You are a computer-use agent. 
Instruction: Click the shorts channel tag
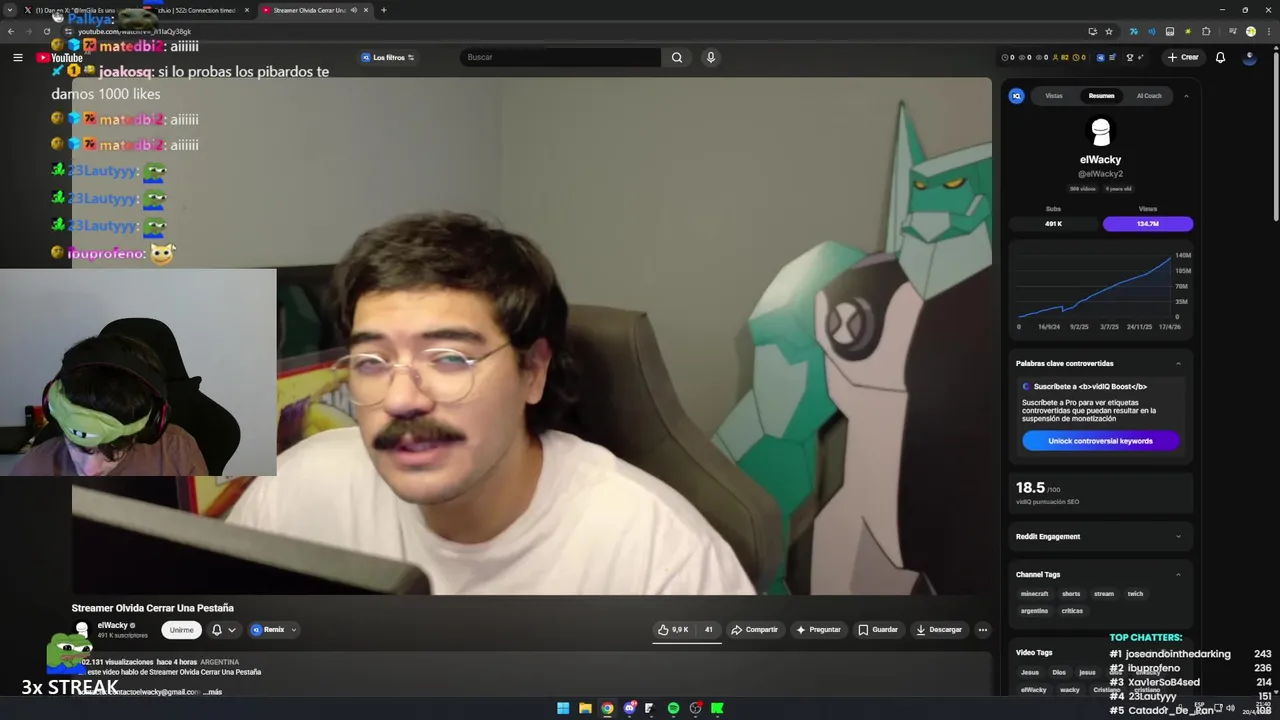1071,594
